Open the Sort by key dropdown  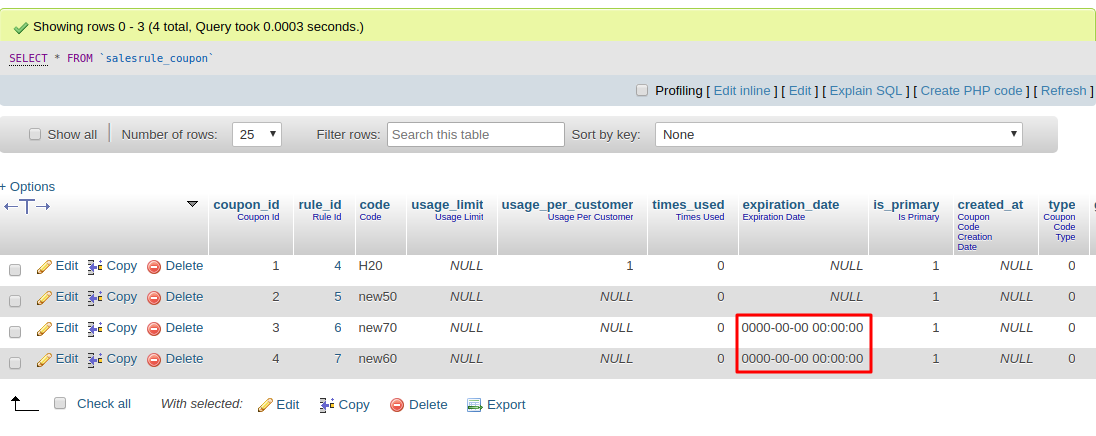(x=838, y=134)
